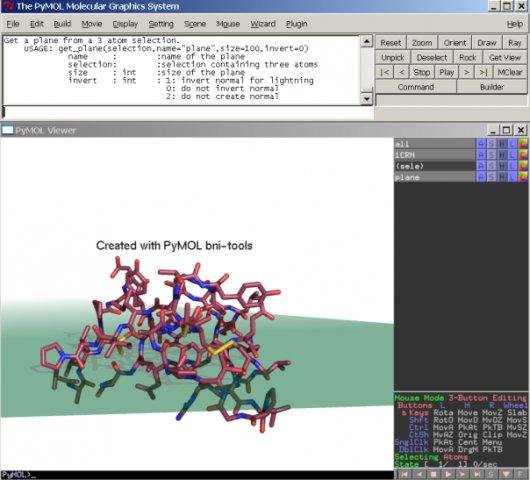Image resolution: width=530 pixels, height=480 pixels.
Task: Open the Scene menu
Action: click(195, 24)
